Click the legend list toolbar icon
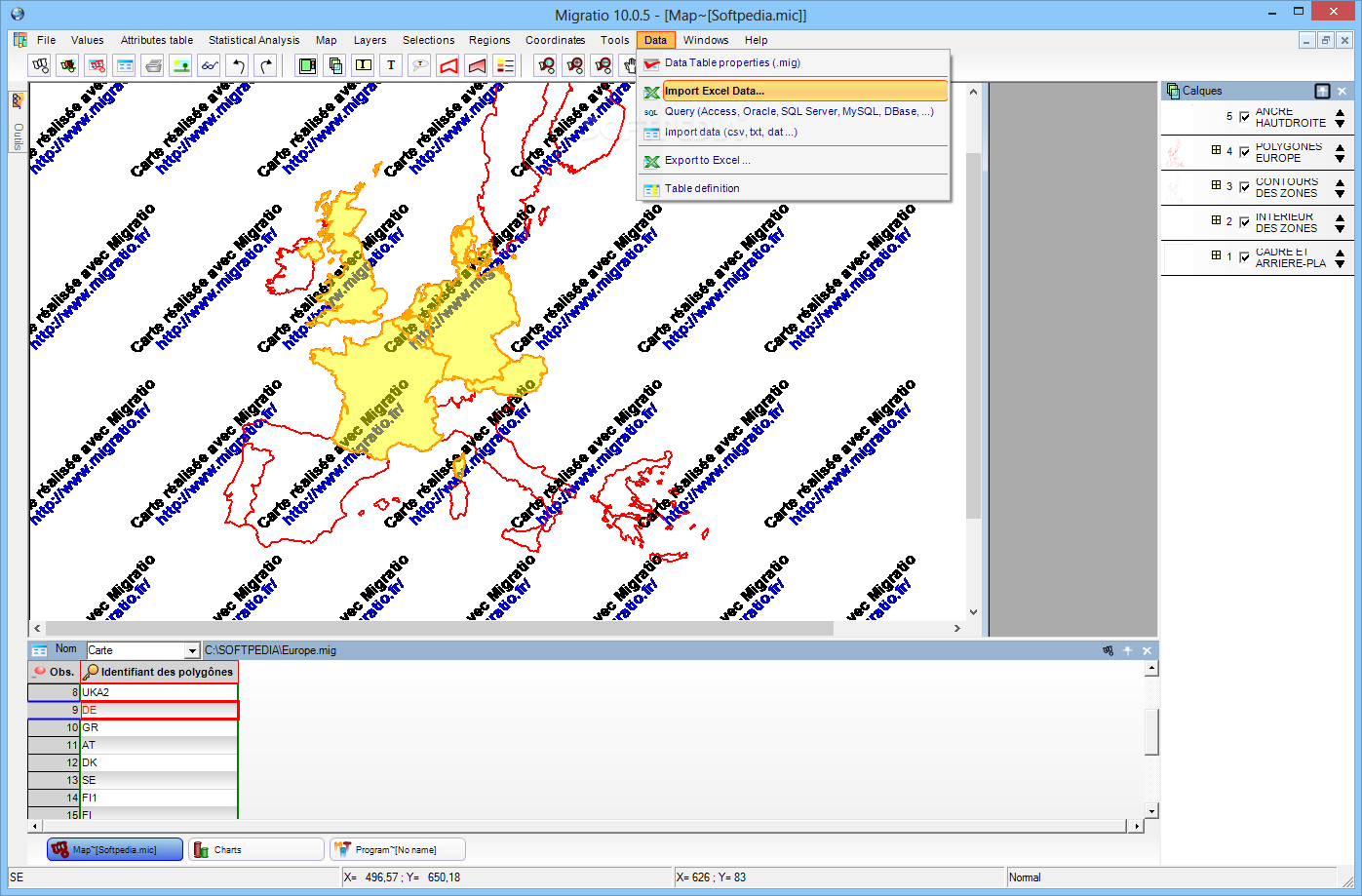This screenshot has width=1362, height=896. point(505,65)
